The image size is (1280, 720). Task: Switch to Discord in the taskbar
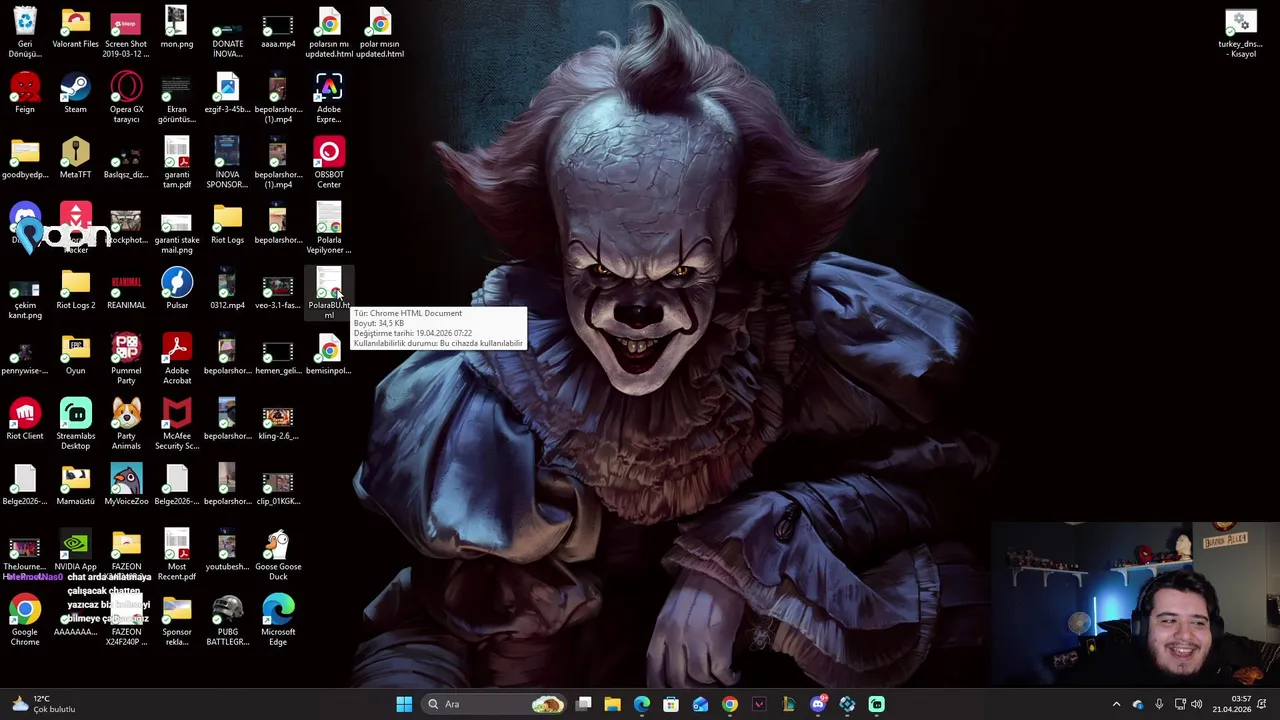(x=818, y=704)
